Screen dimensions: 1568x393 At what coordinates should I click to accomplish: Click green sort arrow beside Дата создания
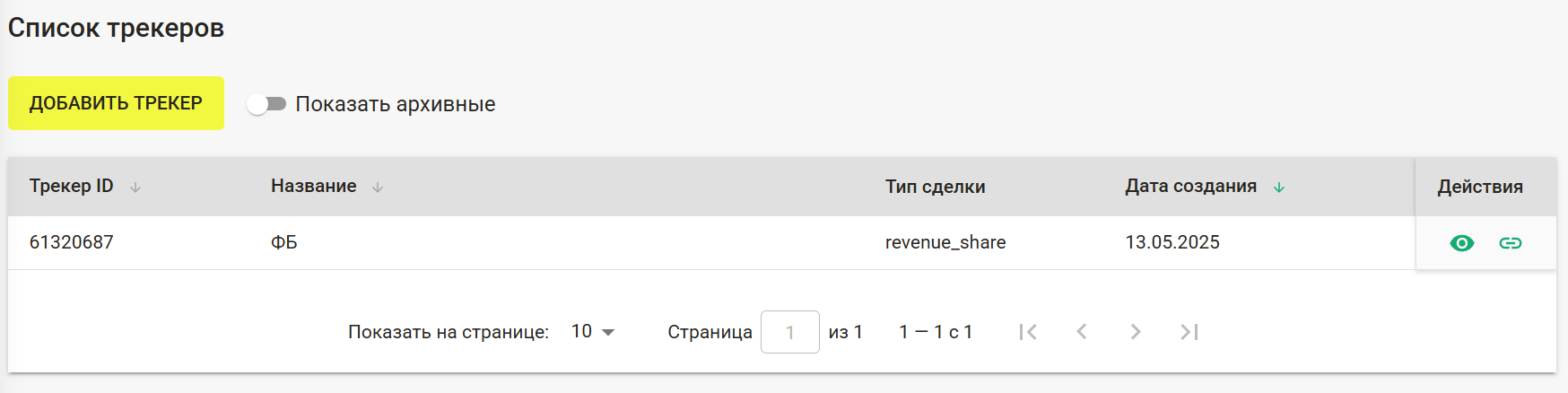click(1279, 188)
